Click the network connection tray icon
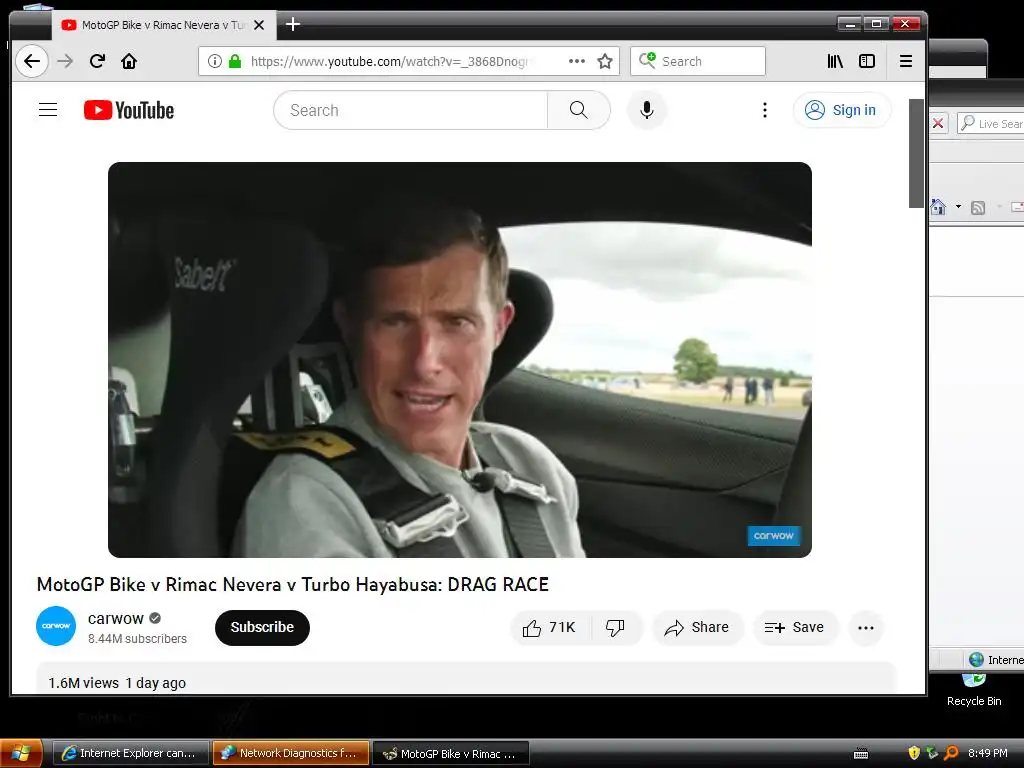This screenshot has width=1024, height=768. point(933,753)
